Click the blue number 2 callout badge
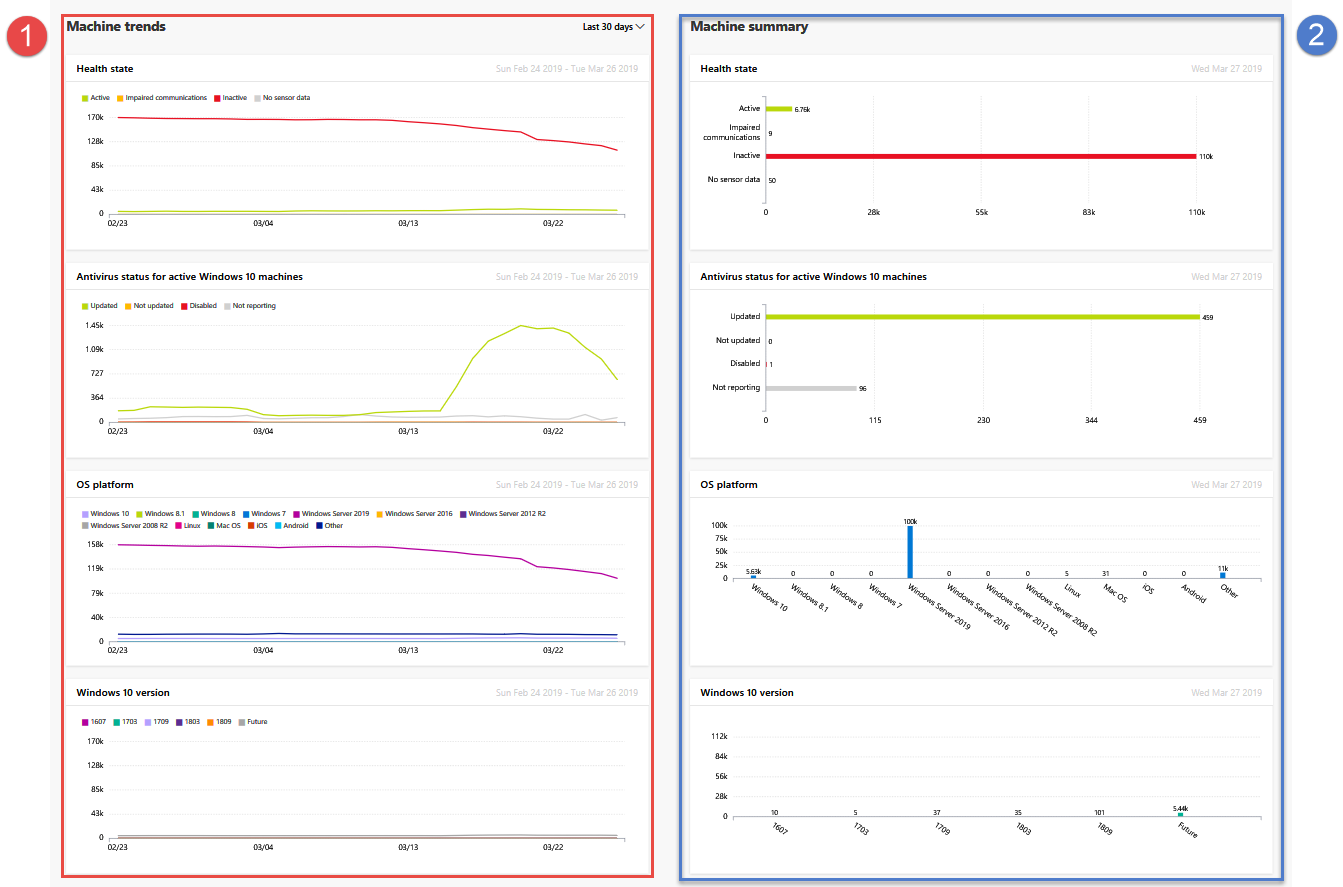The image size is (1343, 887). click(x=1316, y=35)
